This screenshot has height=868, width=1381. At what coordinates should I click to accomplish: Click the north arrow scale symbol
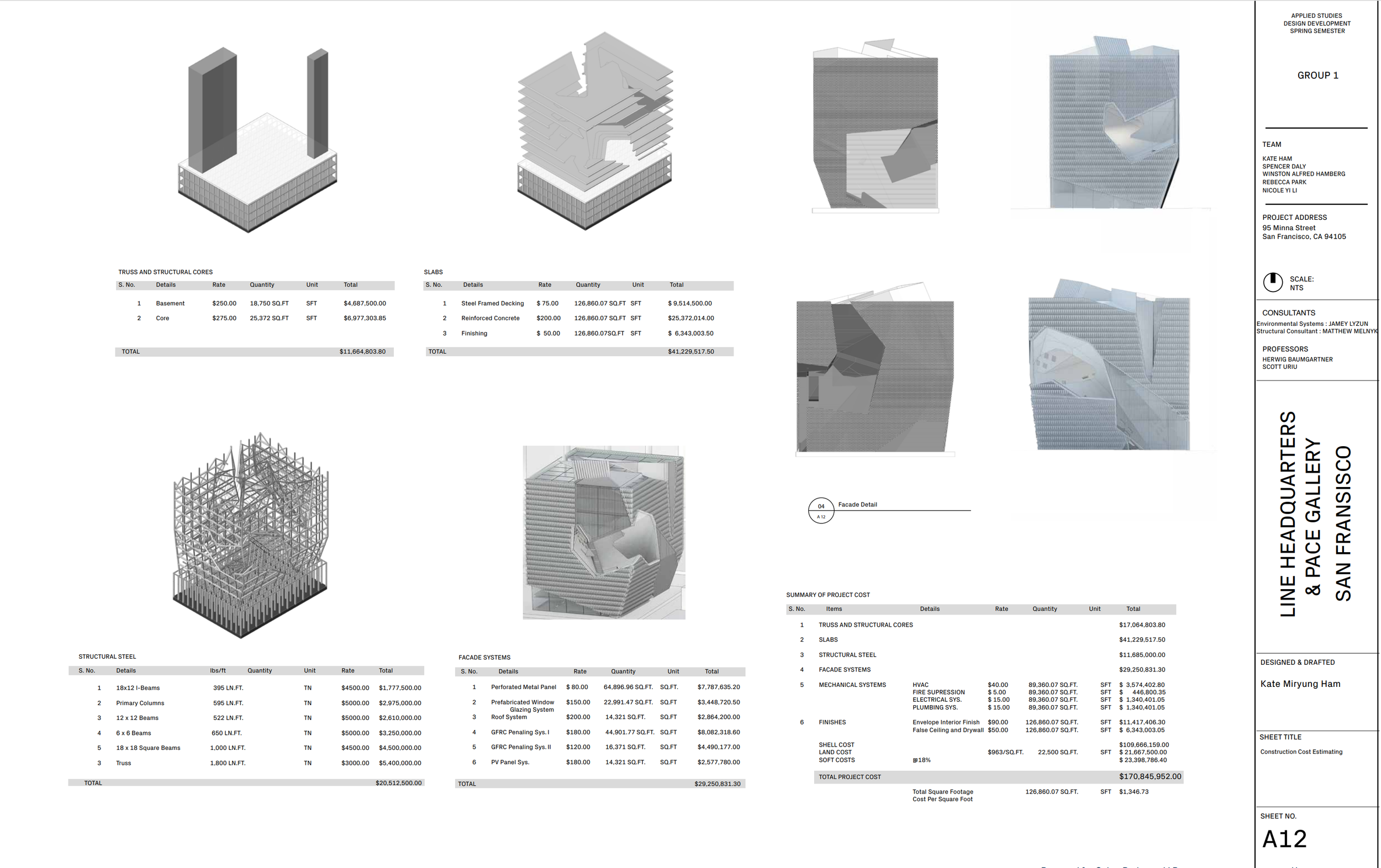1273,282
